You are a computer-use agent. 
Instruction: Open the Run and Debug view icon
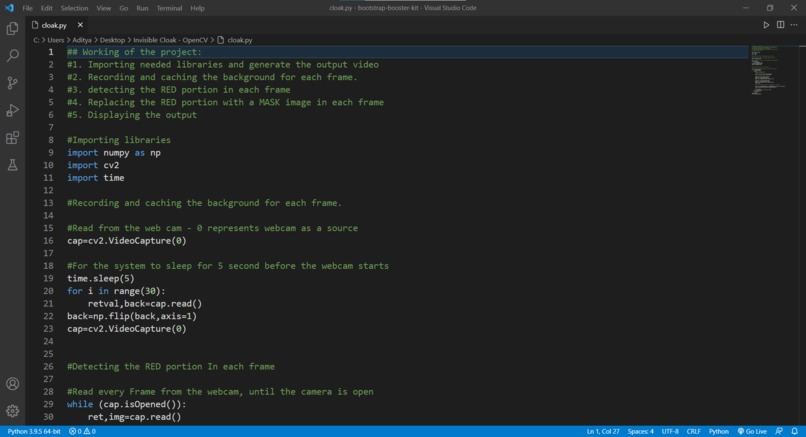point(12,110)
